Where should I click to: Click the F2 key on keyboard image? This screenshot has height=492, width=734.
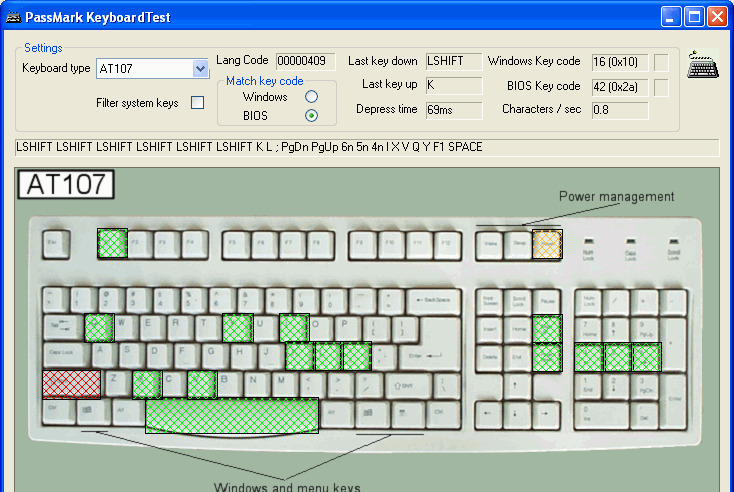140,244
